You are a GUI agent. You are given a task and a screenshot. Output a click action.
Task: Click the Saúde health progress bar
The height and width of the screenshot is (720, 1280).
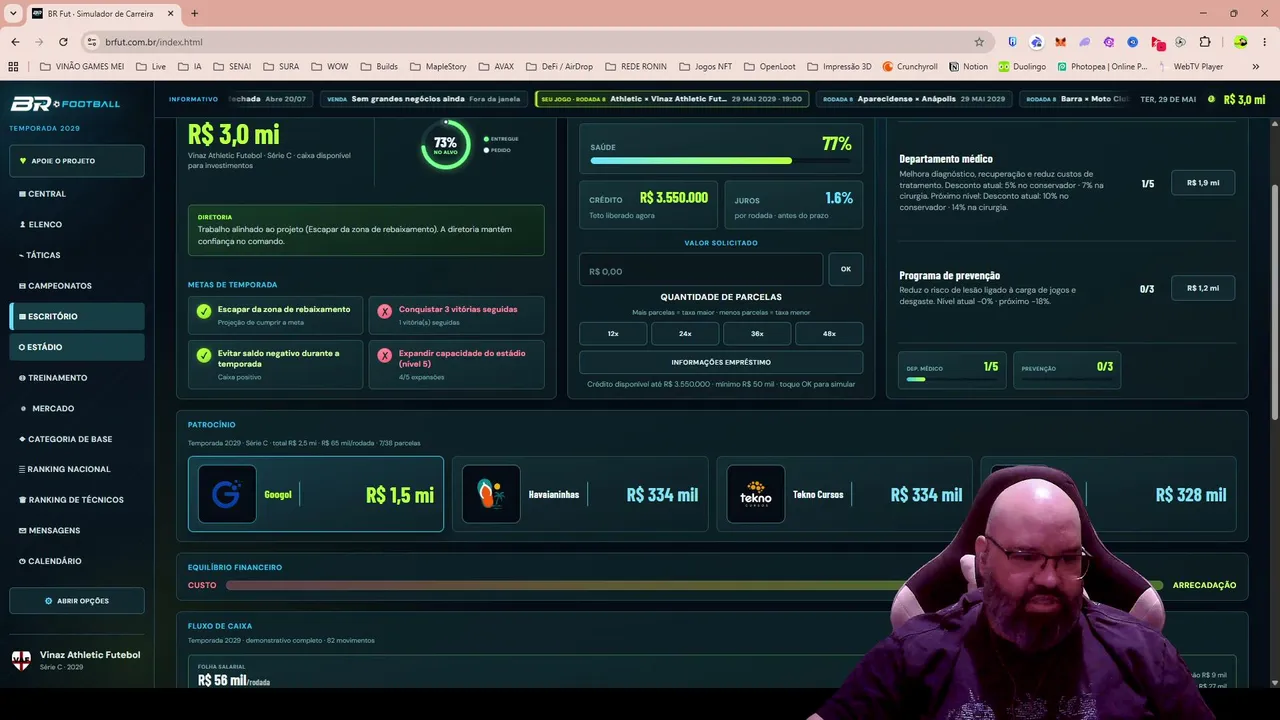(x=721, y=160)
